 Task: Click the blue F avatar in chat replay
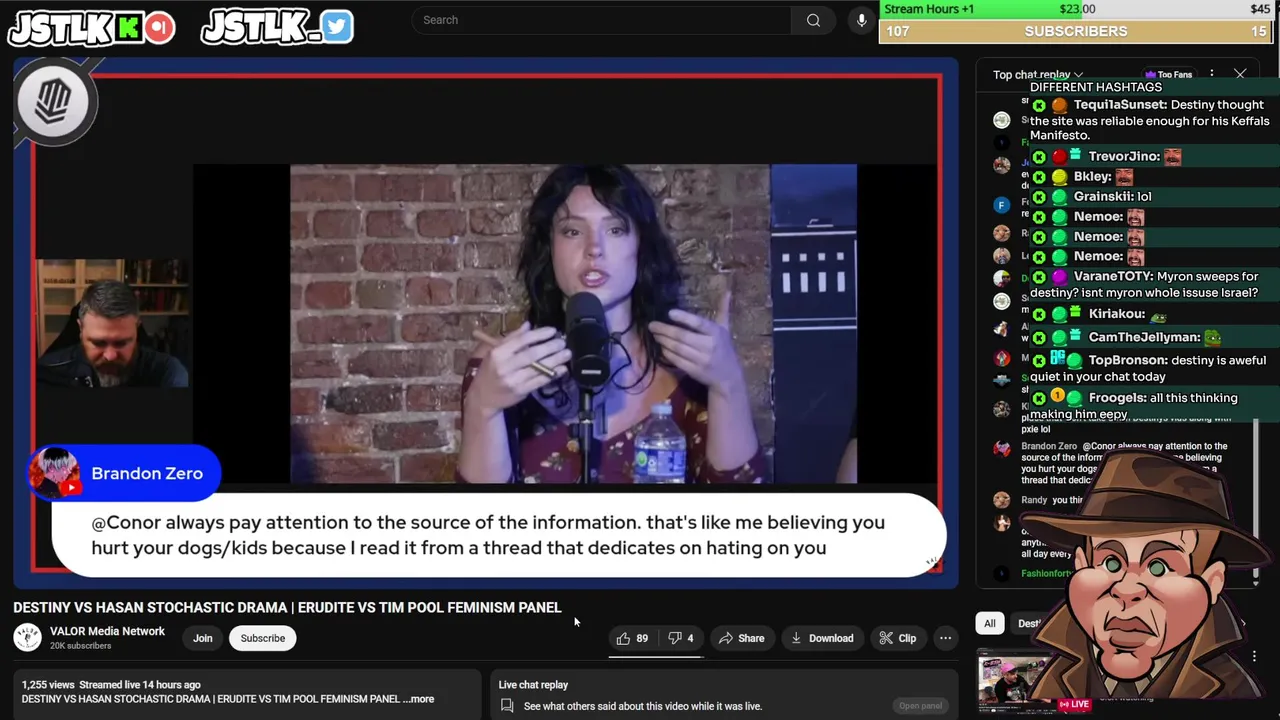[x=1002, y=205]
